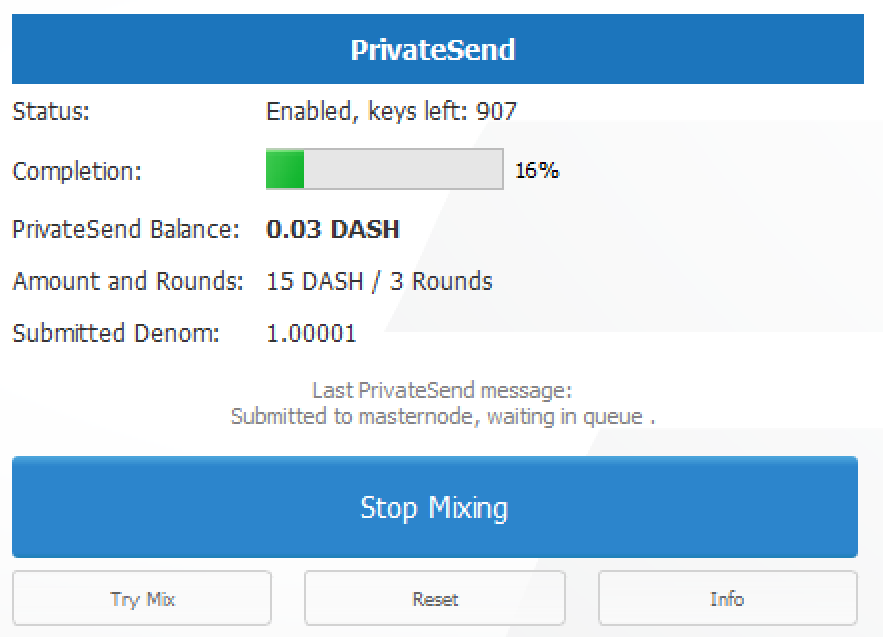
Task: Click the green filled portion of completion bar
Action: [285, 170]
